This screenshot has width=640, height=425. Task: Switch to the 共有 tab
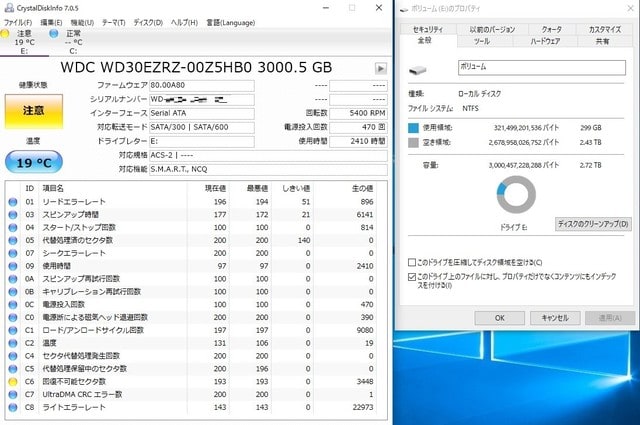click(x=602, y=41)
